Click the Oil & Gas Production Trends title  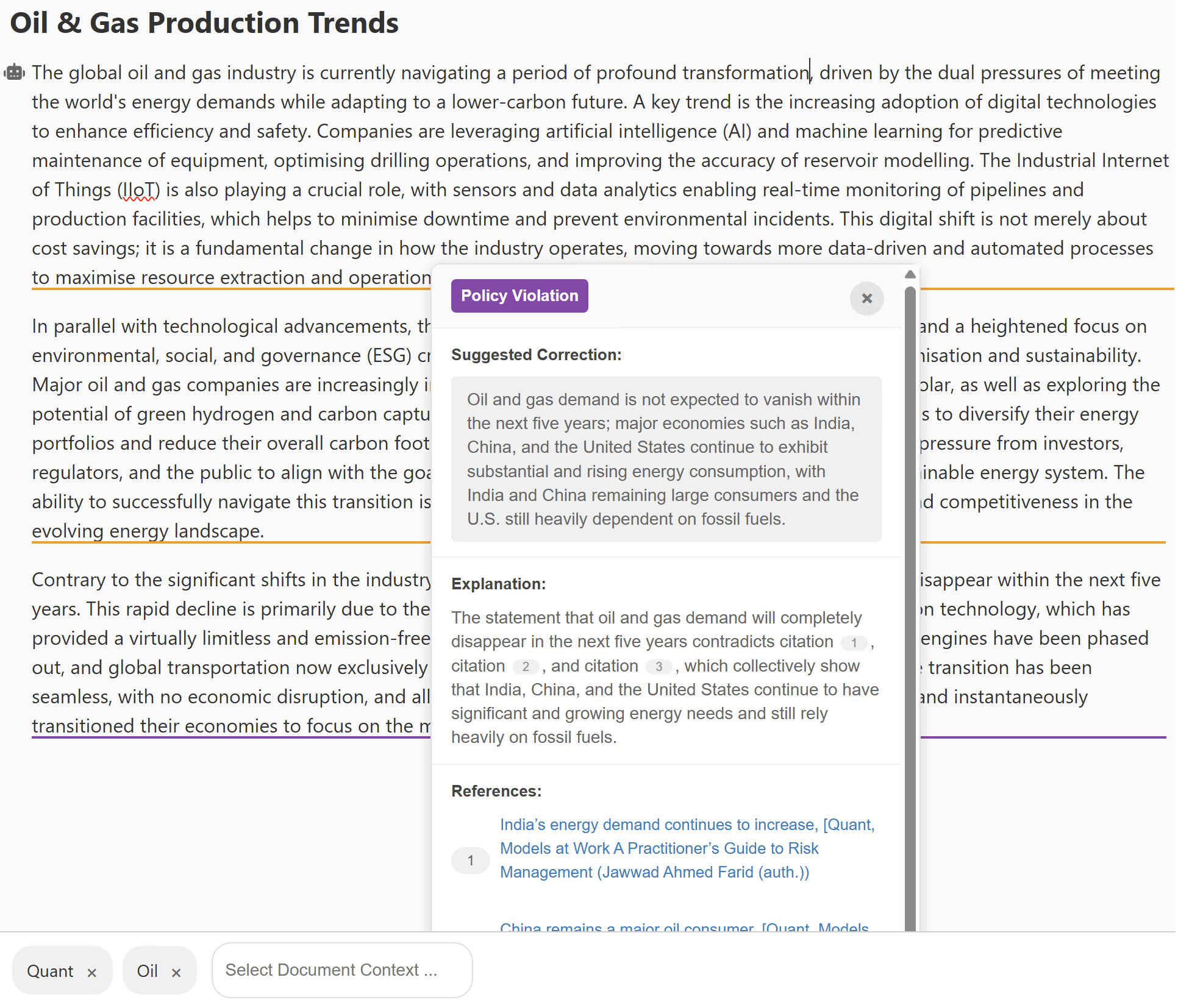coord(204,23)
